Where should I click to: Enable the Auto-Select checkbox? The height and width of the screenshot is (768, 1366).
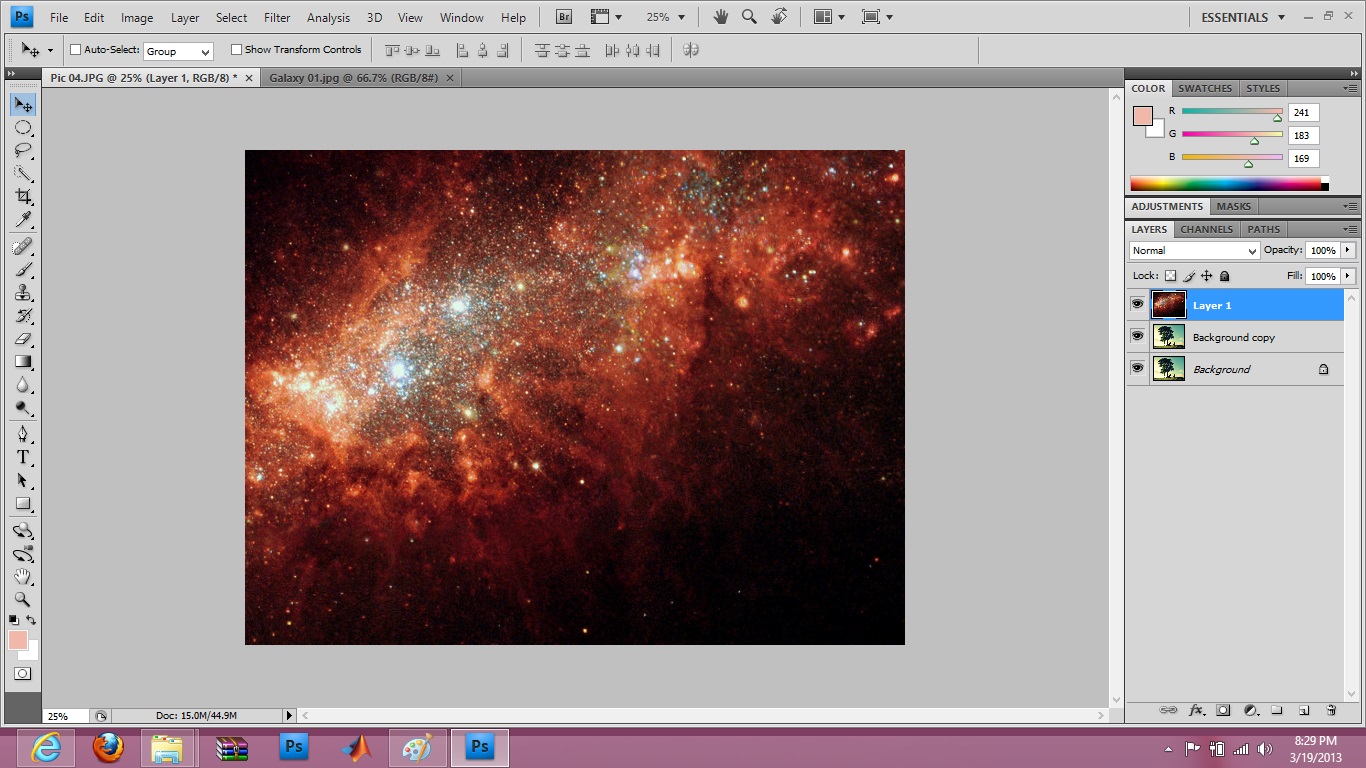point(76,50)
